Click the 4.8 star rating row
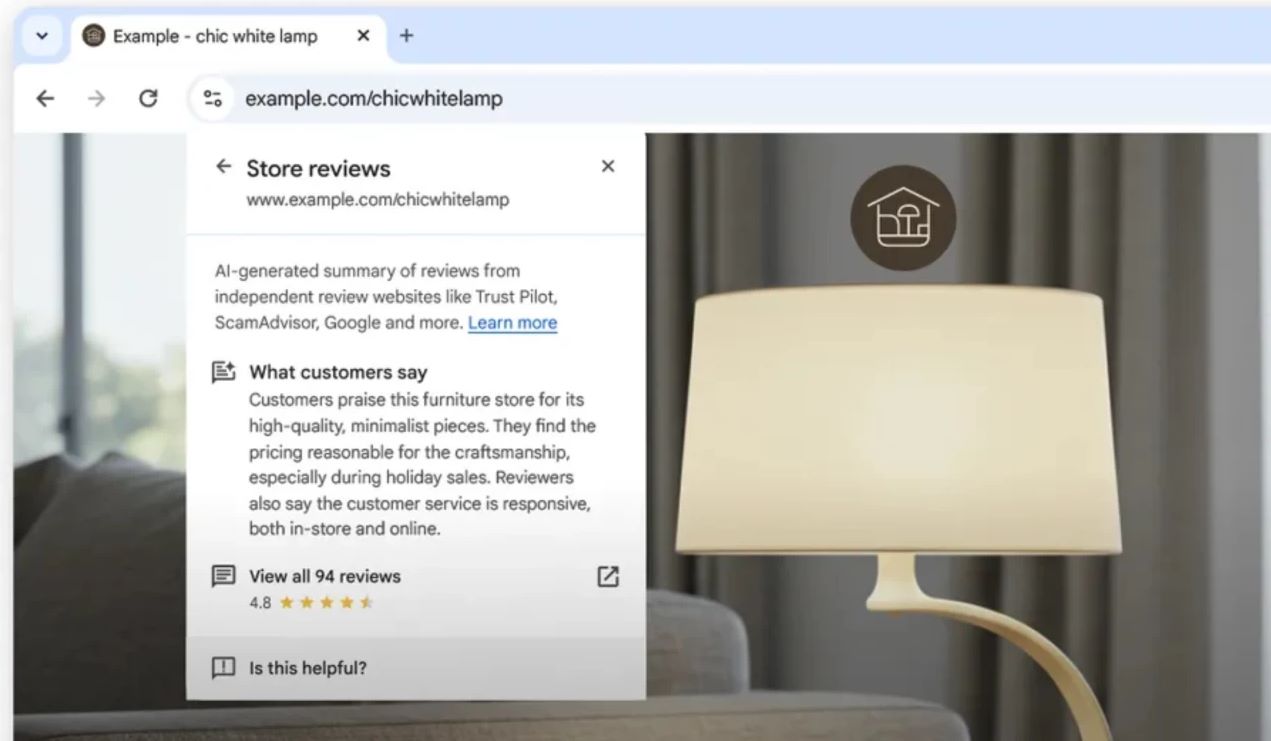The height and width of the screenshot is (741, 1271). pyautogui.click(x=311, y=603)
